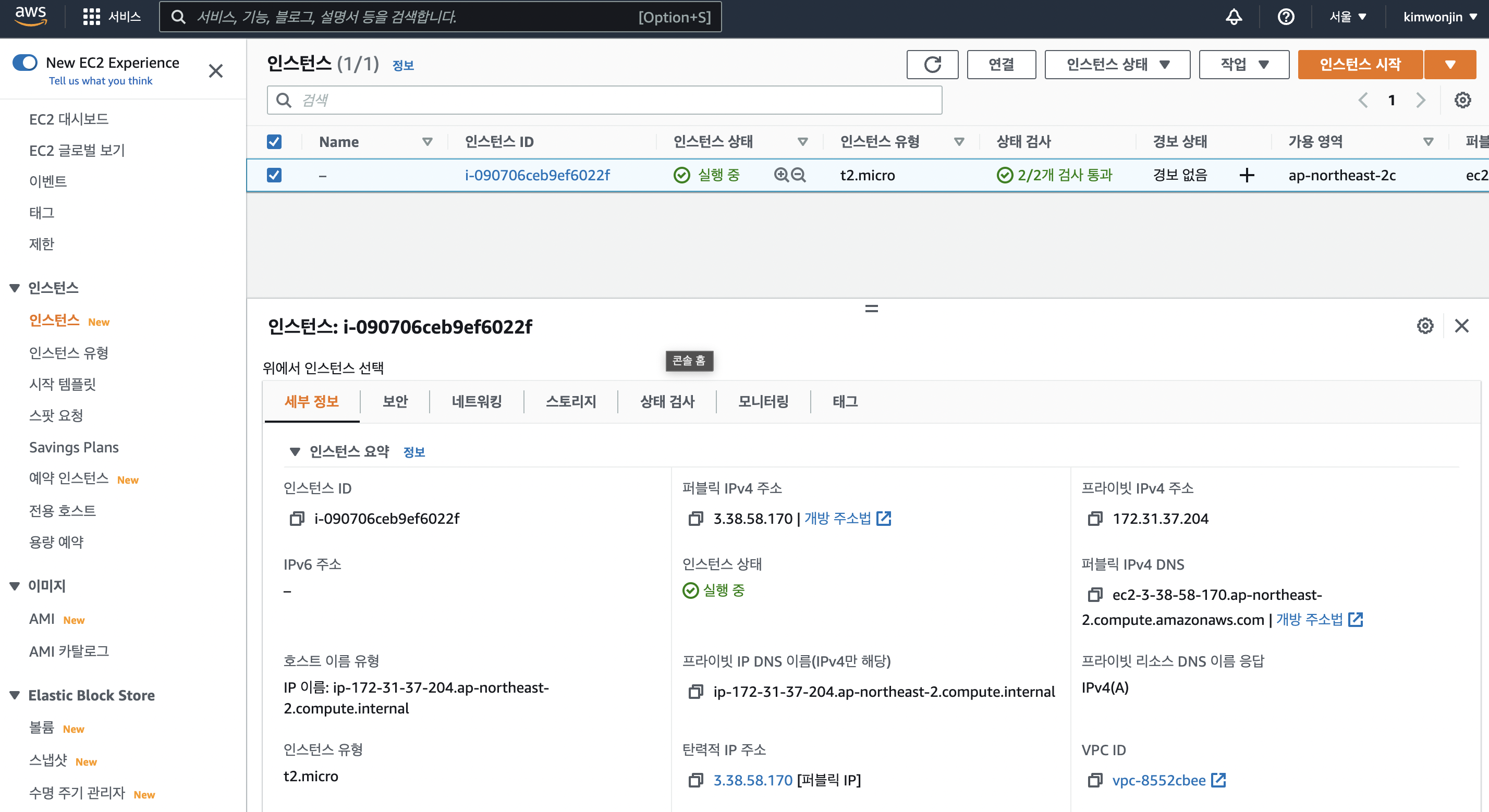
Task: Uncheck the select-all checkbox in table header
Action: click(274, 142)
